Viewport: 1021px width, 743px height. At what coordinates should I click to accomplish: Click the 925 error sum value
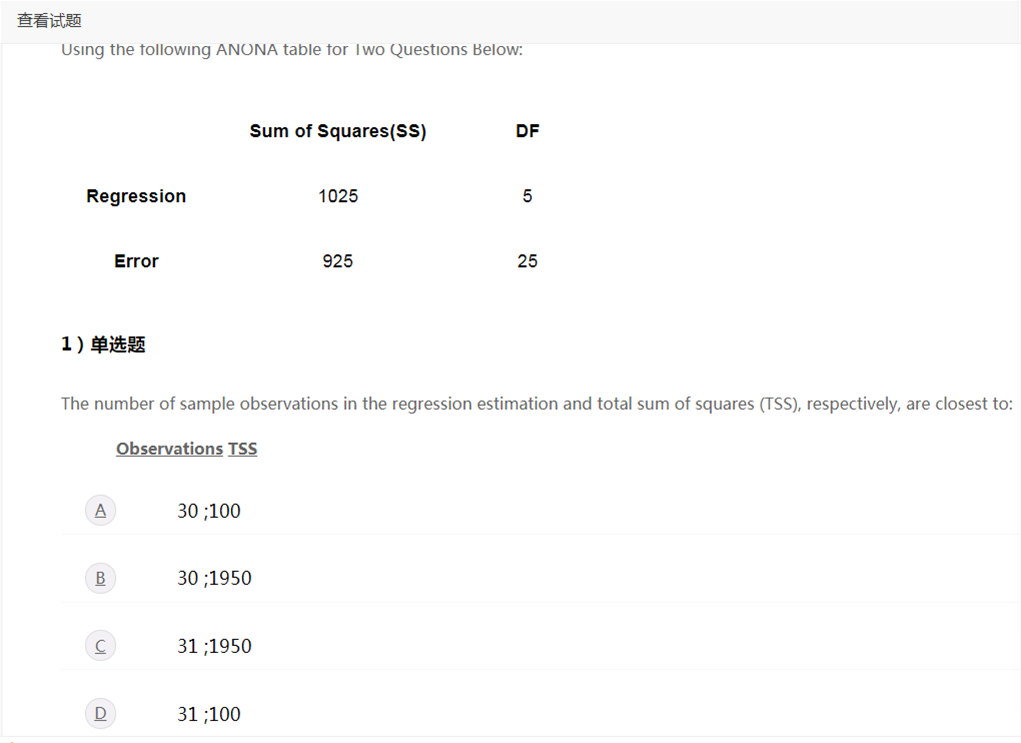[338, 261]
